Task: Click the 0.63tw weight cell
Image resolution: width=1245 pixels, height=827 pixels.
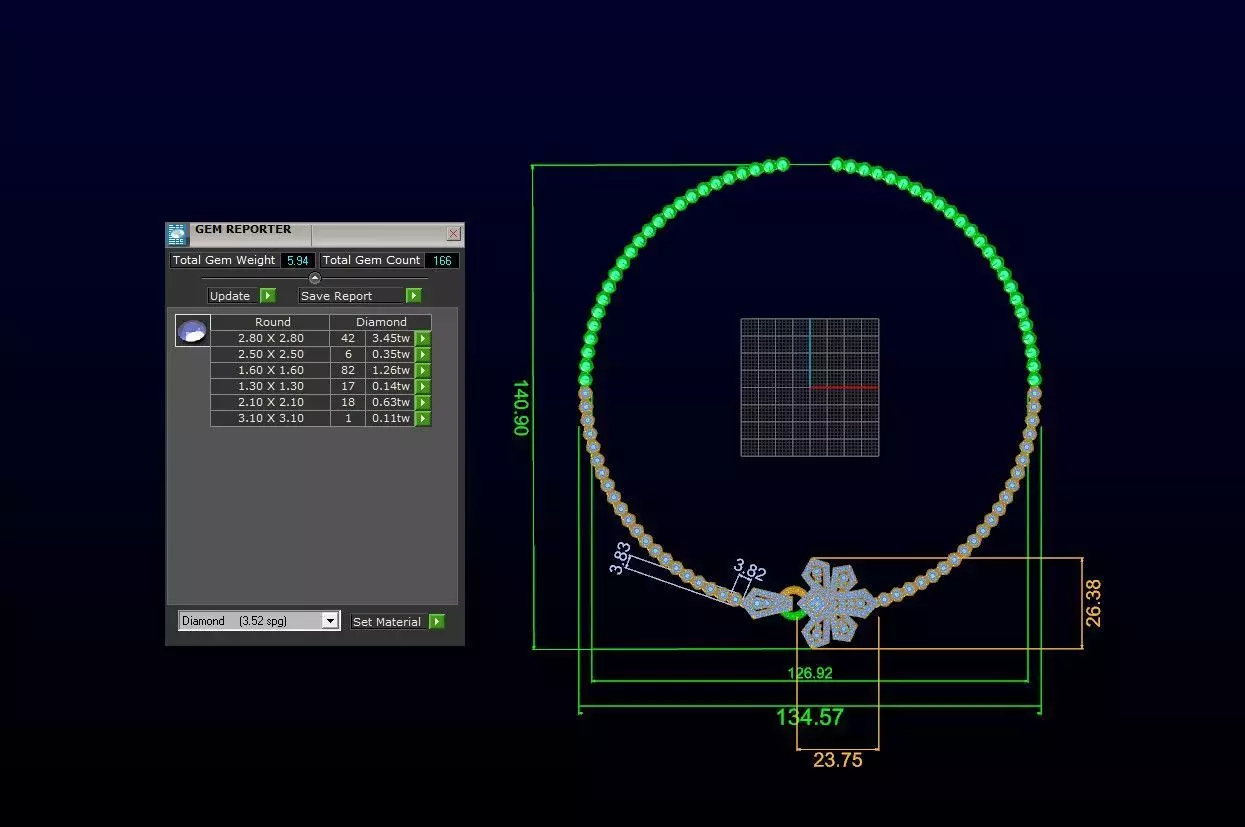Action: pos(391,403)
